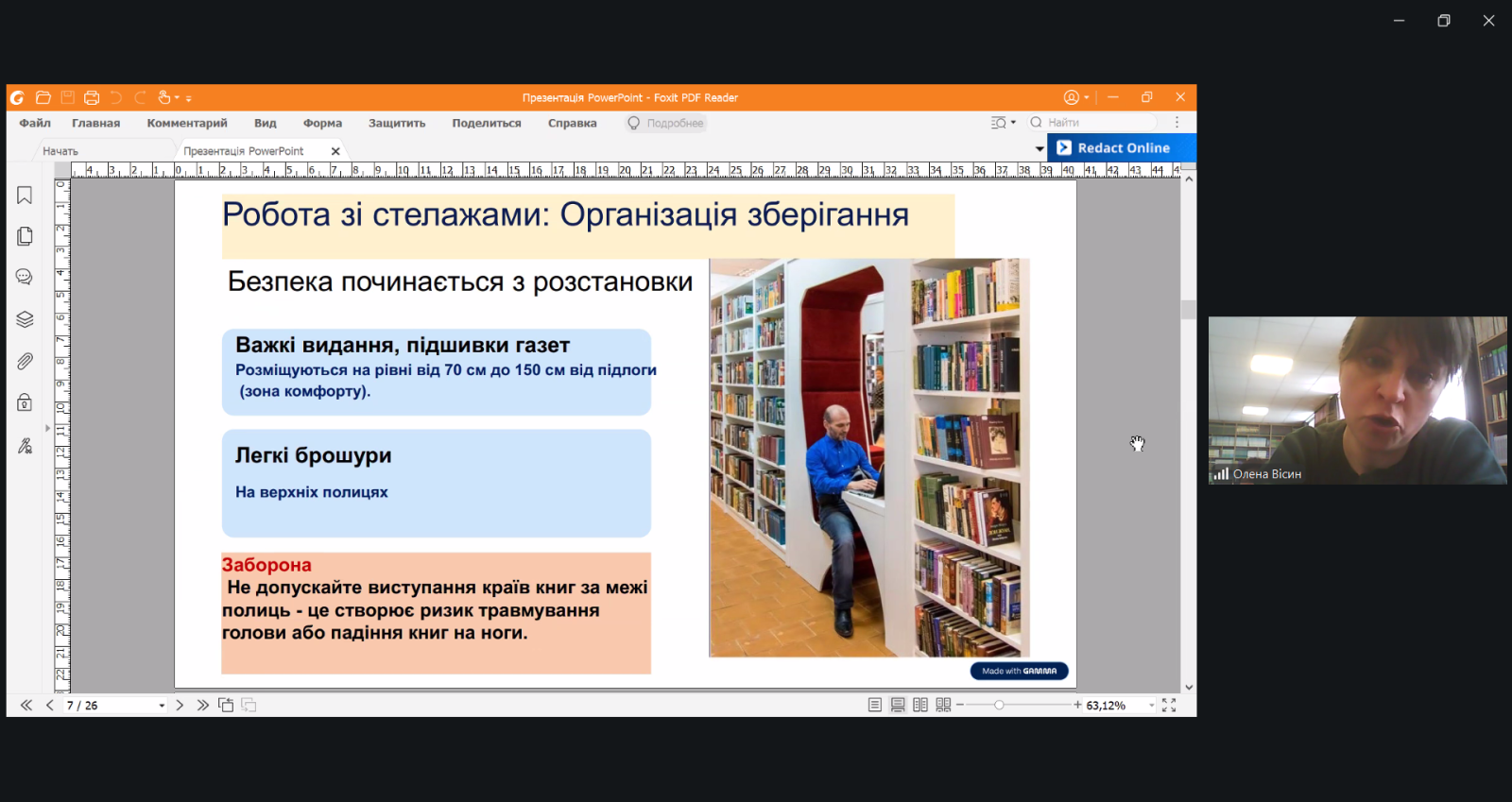1512x802 pixels.
Task: Switch to single page view mode
Action: point(875,706)
